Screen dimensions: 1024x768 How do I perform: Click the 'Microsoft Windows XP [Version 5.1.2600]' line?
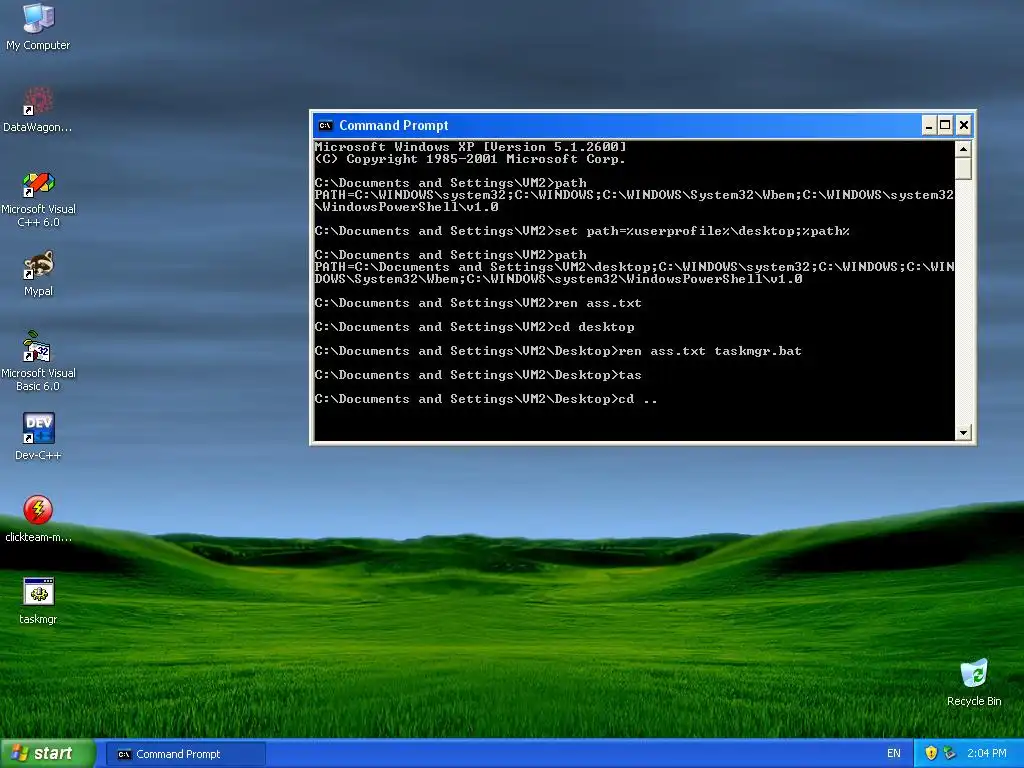pos(470,147)
